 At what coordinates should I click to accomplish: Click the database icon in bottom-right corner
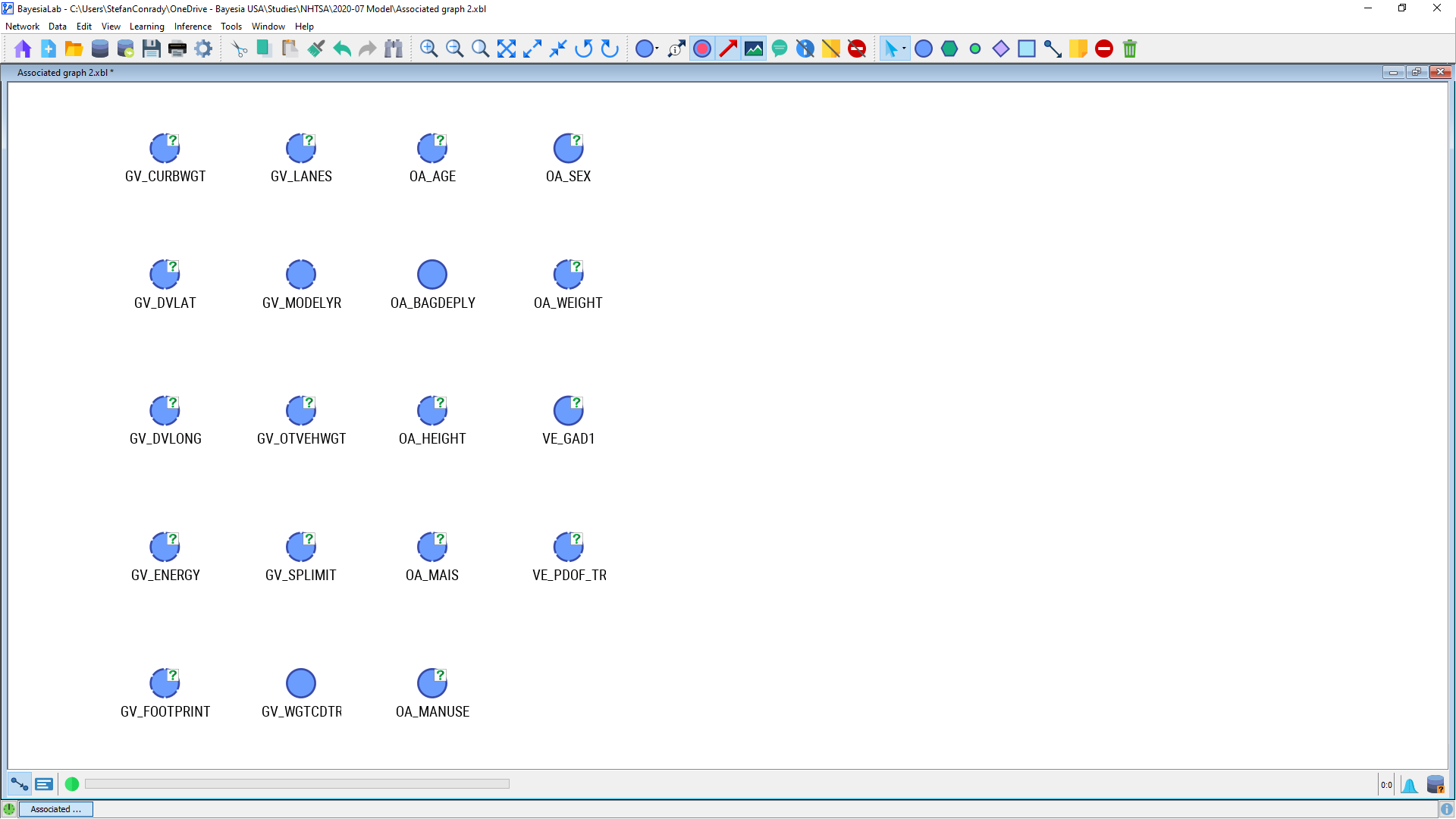[1435, 785]
